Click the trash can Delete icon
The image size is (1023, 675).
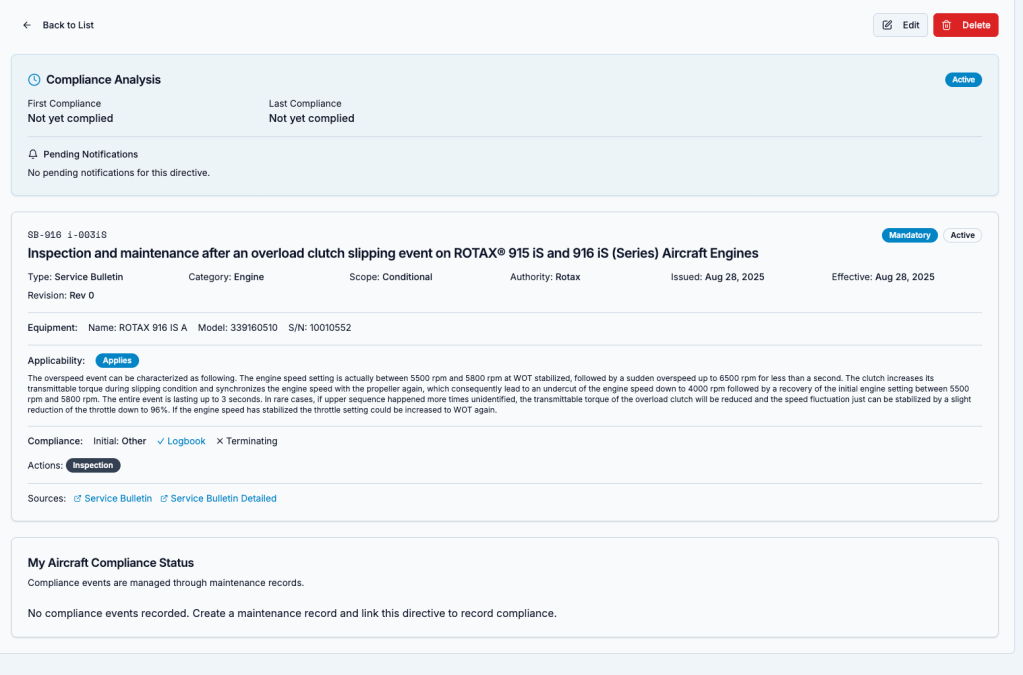[x=947, y=25]
